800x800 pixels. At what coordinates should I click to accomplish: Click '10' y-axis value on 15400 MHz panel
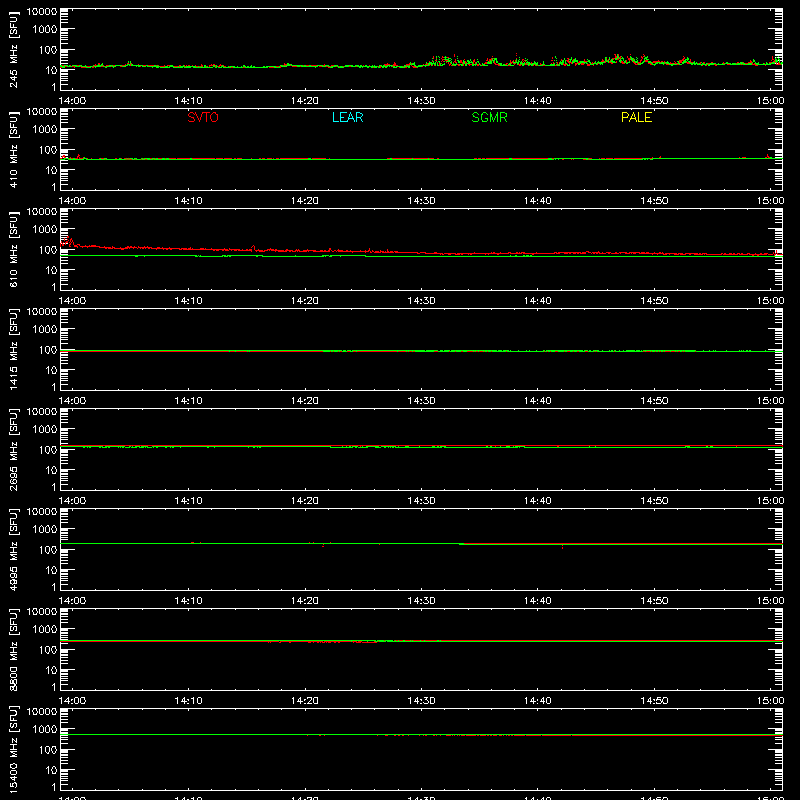point(51,770)
